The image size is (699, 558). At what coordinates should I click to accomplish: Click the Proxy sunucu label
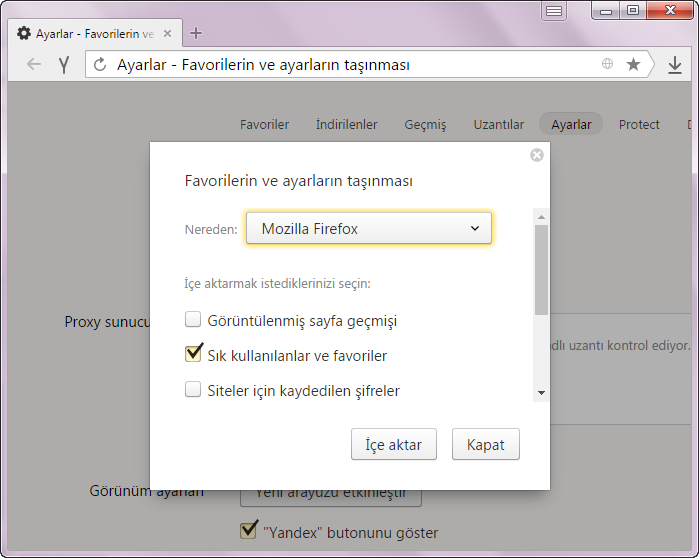[107, 322]
